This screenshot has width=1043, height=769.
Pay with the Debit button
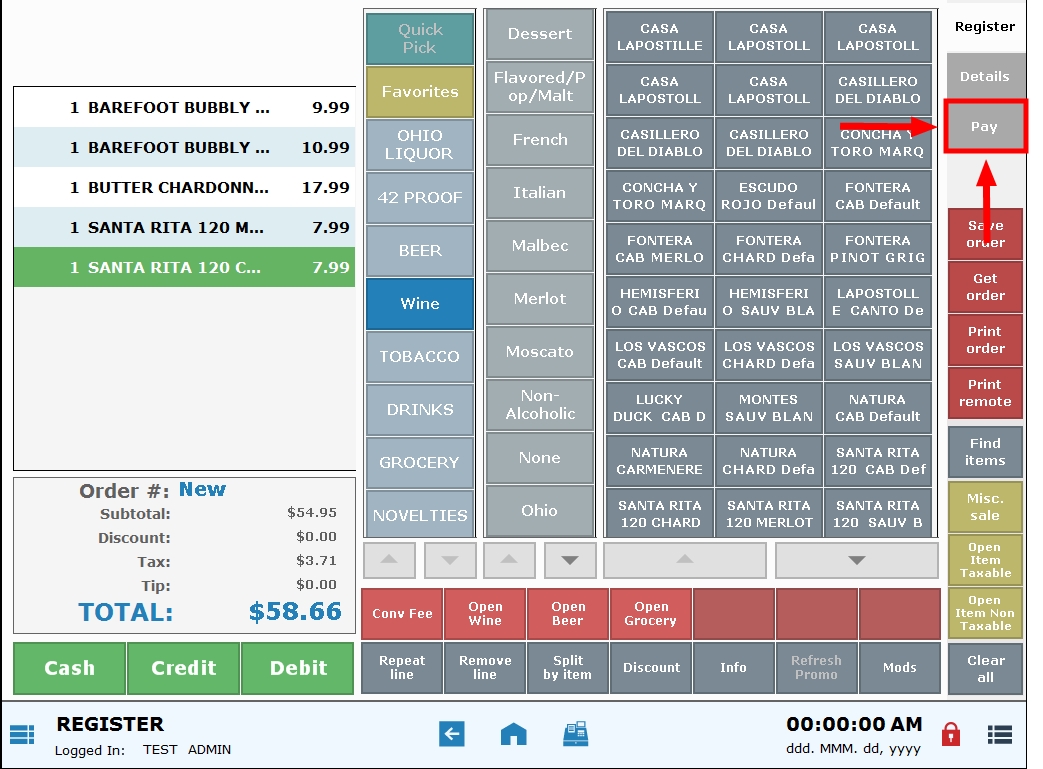[x=298, y=668]
